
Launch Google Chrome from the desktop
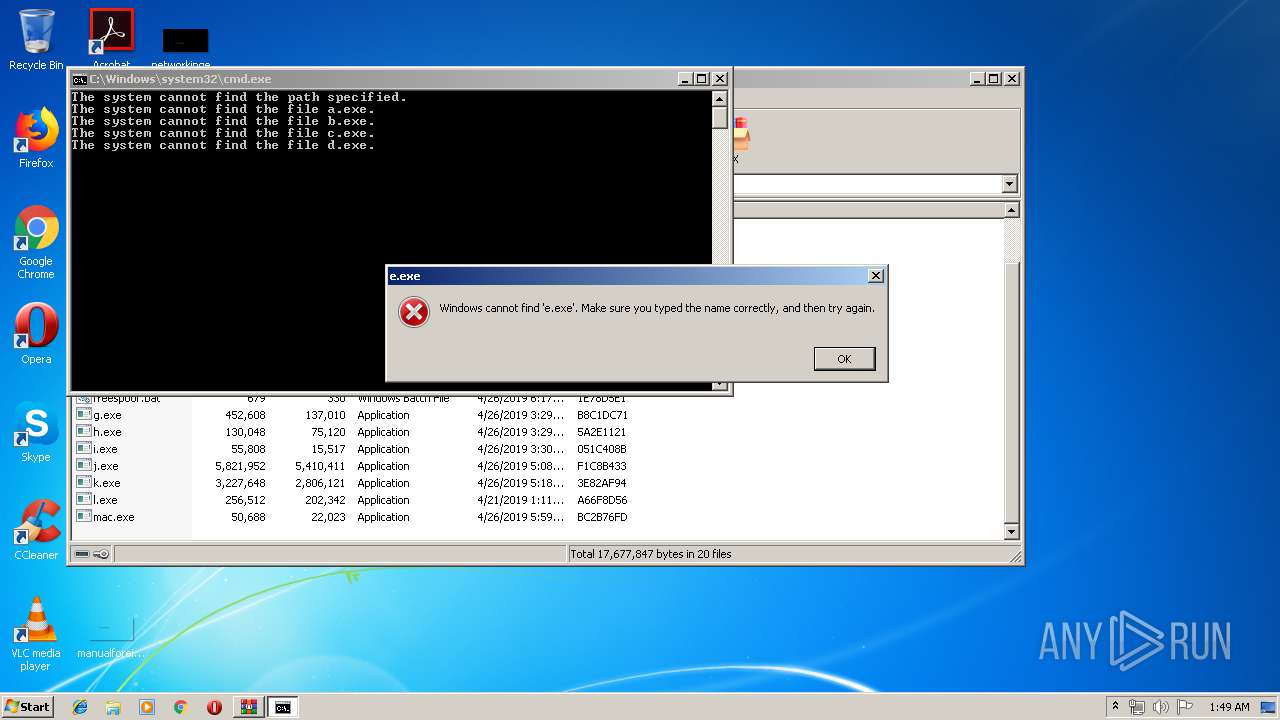click(x=36, y=242)
